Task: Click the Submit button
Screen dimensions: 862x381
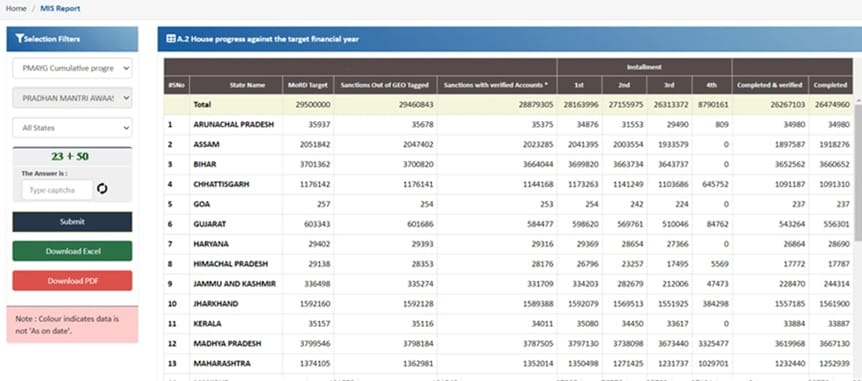Action: tap(72, 222)
